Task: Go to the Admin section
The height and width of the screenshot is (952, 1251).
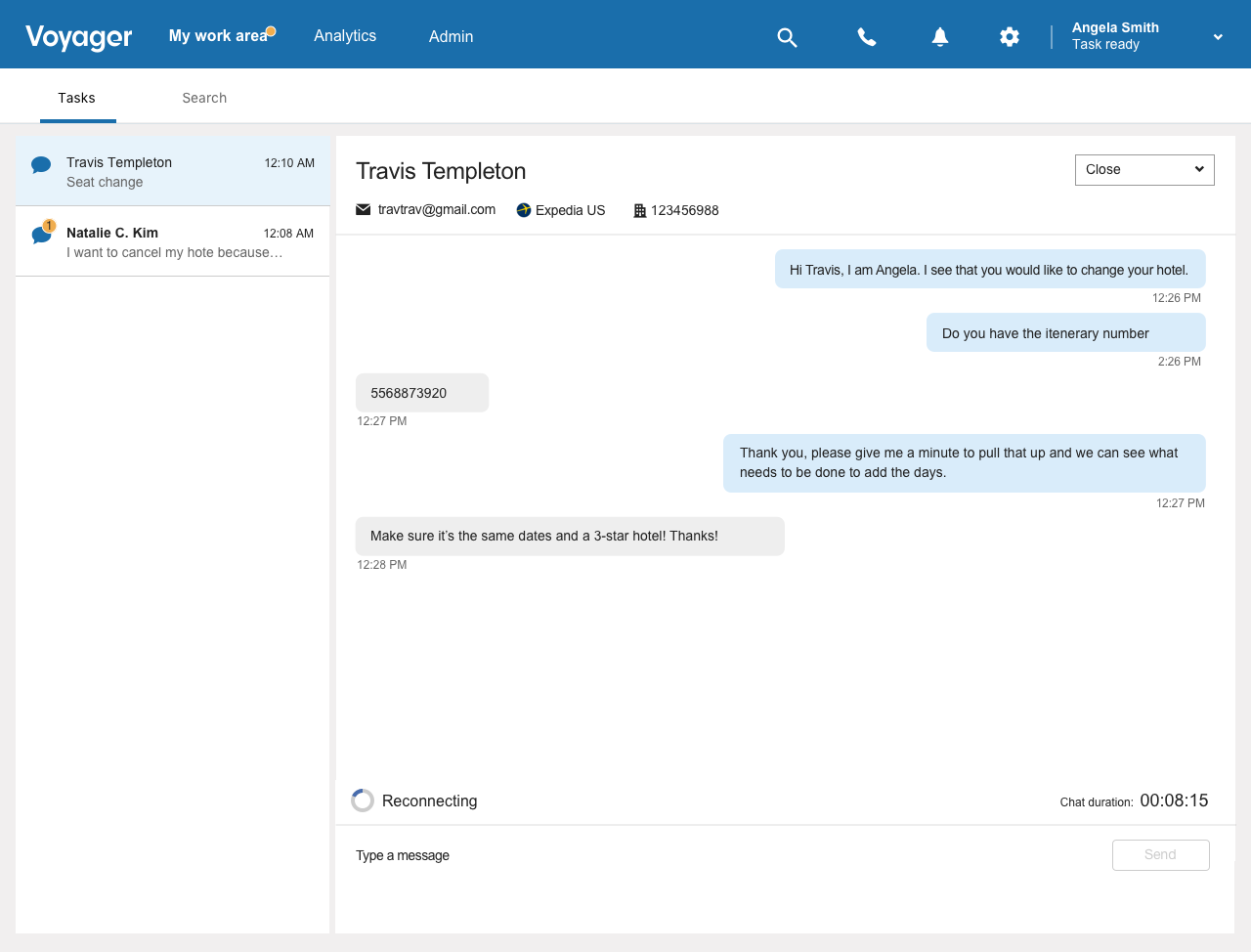Action: tap(451, 36)
